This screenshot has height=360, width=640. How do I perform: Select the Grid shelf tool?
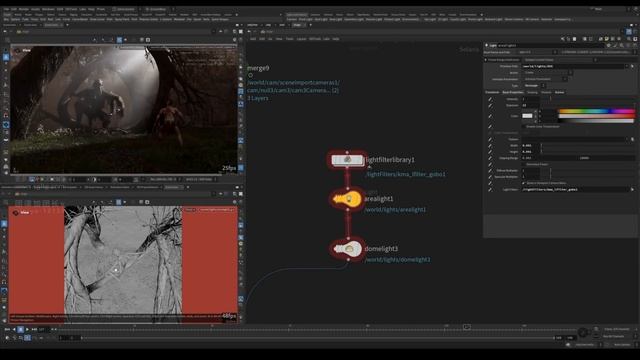click(x=42, y=19)
